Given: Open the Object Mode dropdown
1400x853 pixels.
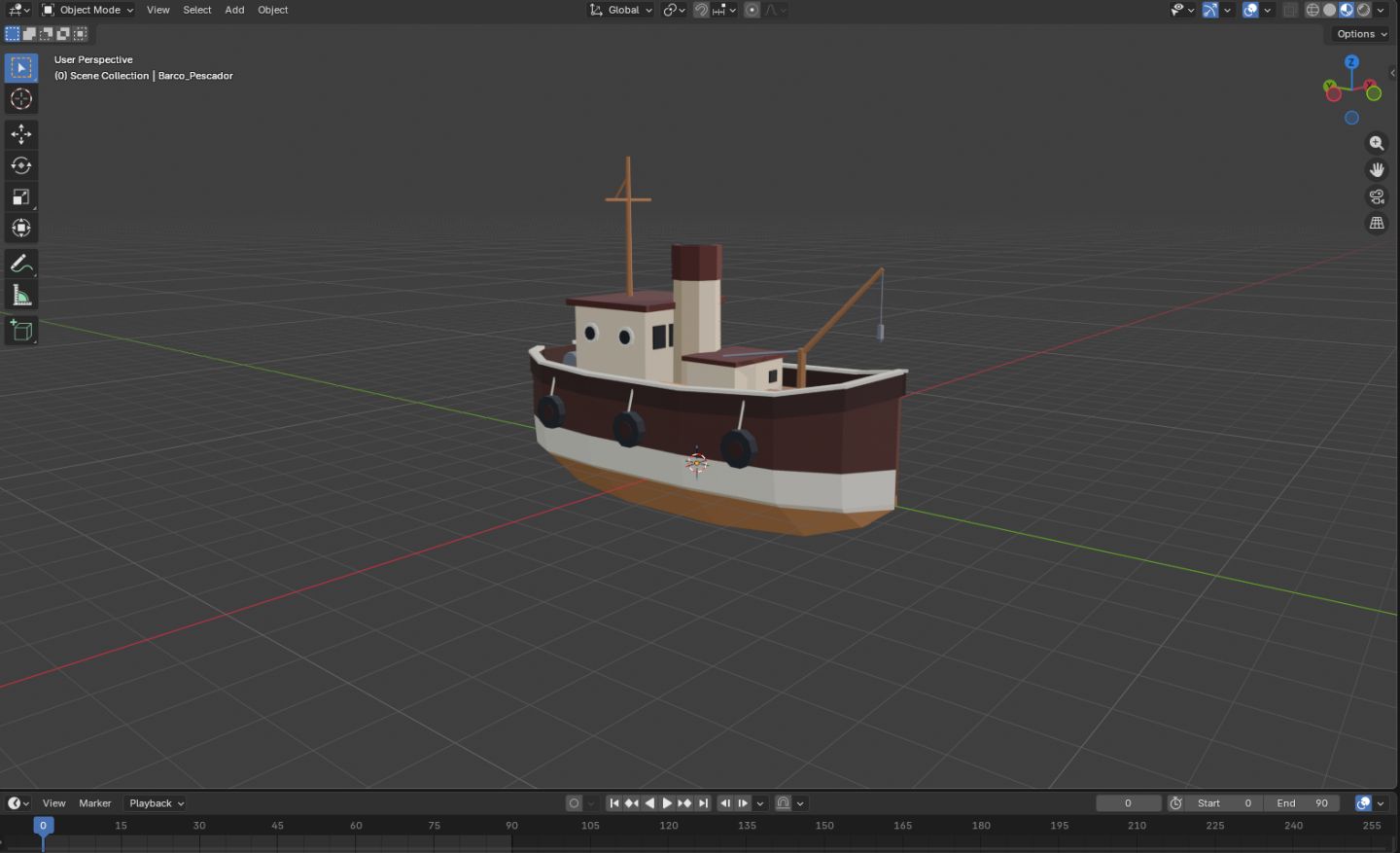Looking at the screenshot, I should click(87, 10).
